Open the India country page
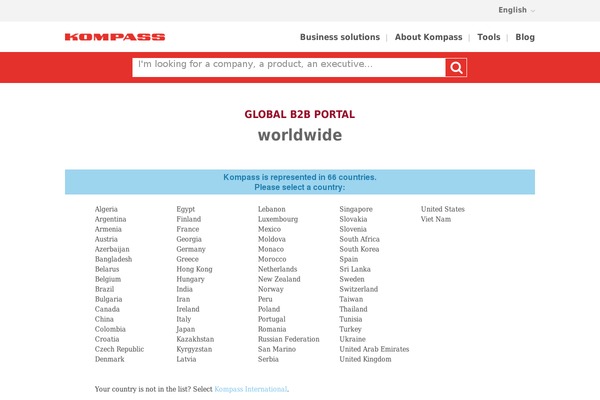Screen dimensions: 600x400 coord(184,289)
